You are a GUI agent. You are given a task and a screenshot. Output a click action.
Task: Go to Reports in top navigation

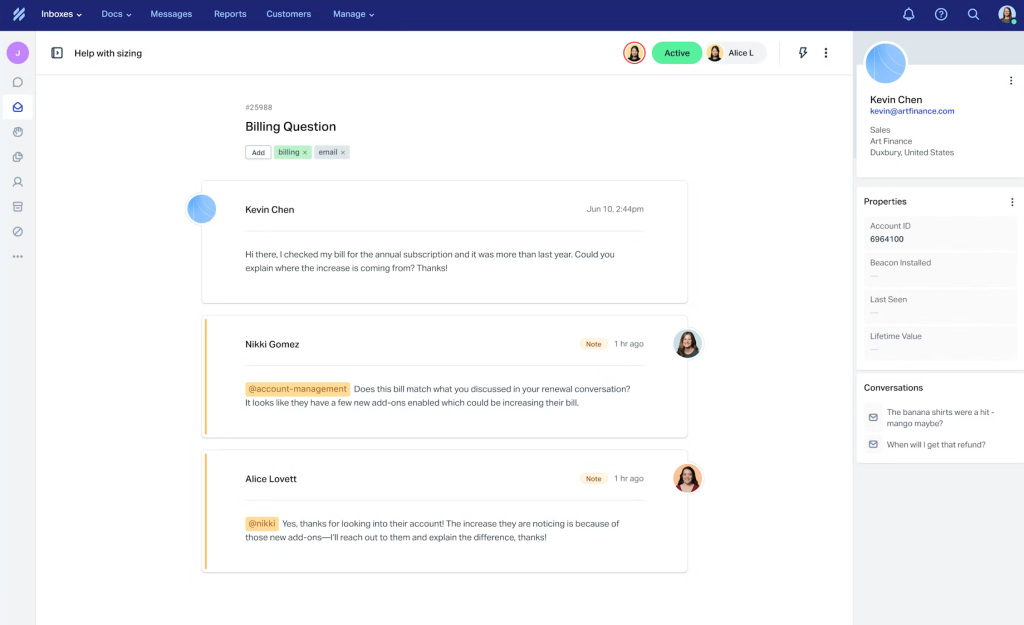pos(230,14)
